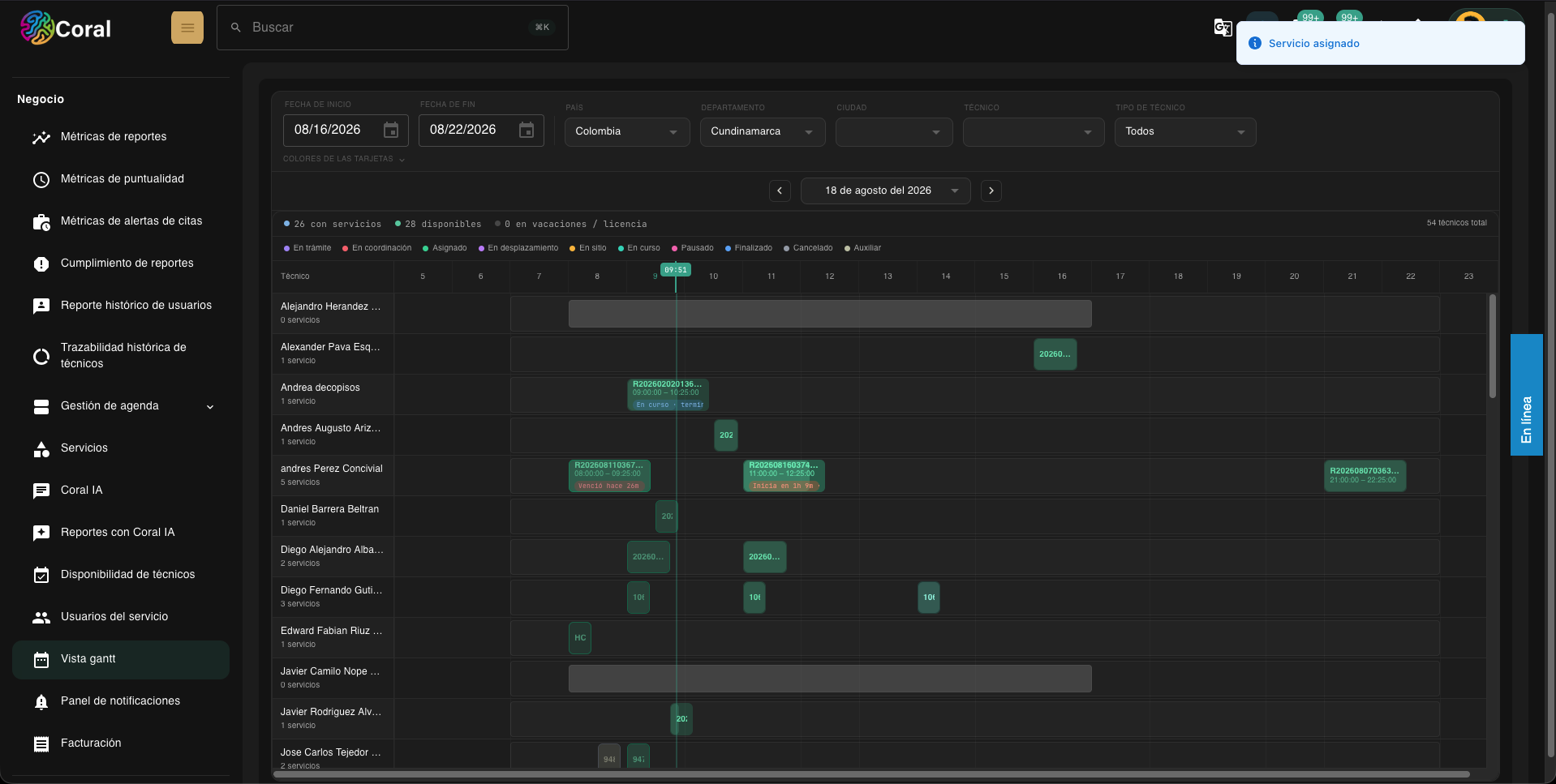The width and height of the screenshot is (1556, 784).
Task: Click the Coral logo
Action: pyautogui.click(x=65, y=28)
